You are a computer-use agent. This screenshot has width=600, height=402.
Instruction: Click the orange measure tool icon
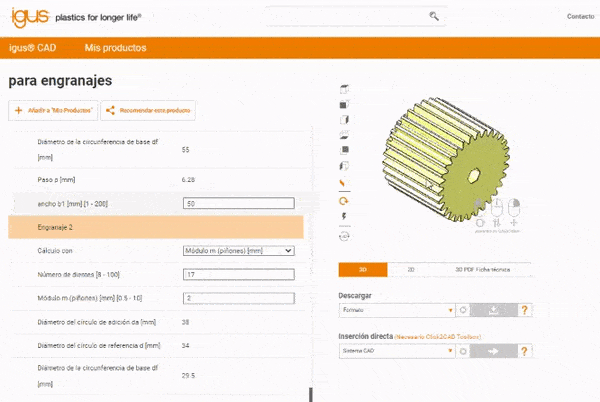pyautogui.click(x=344, y=183)
